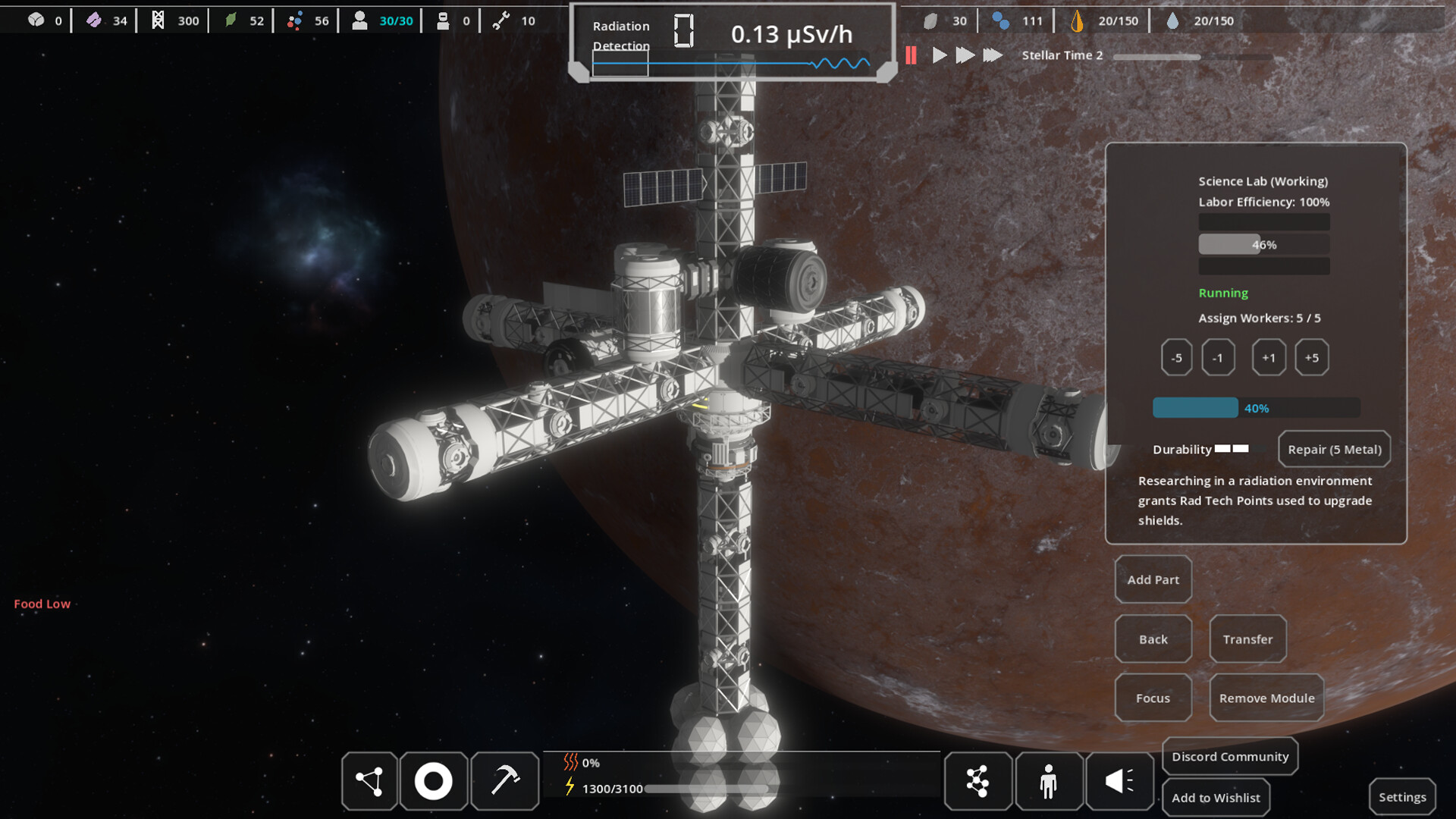Click Repair (5 Metal) button

click(x=1335, y=449)
